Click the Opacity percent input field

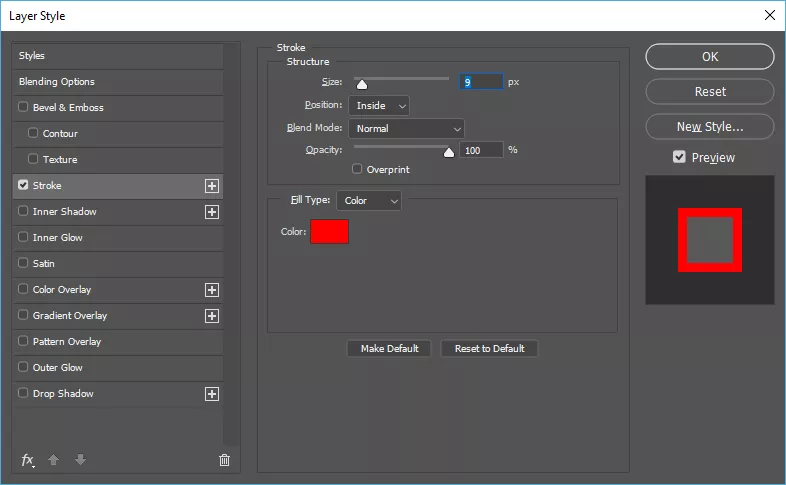[481, 150]
